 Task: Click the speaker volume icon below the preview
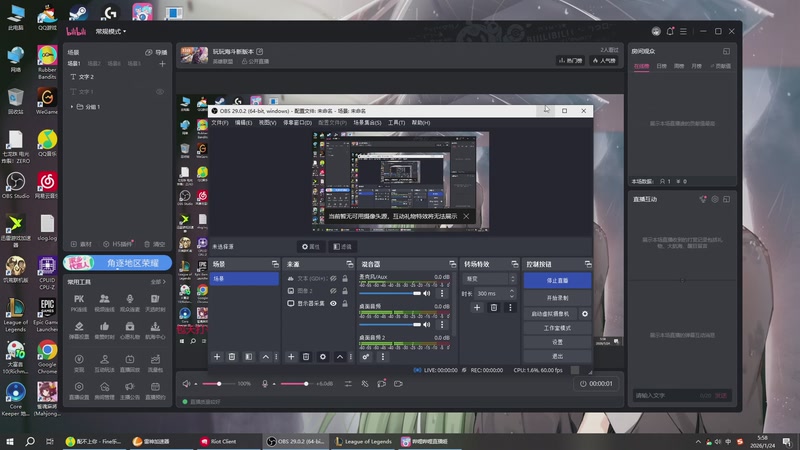click(x=186, y=384)
